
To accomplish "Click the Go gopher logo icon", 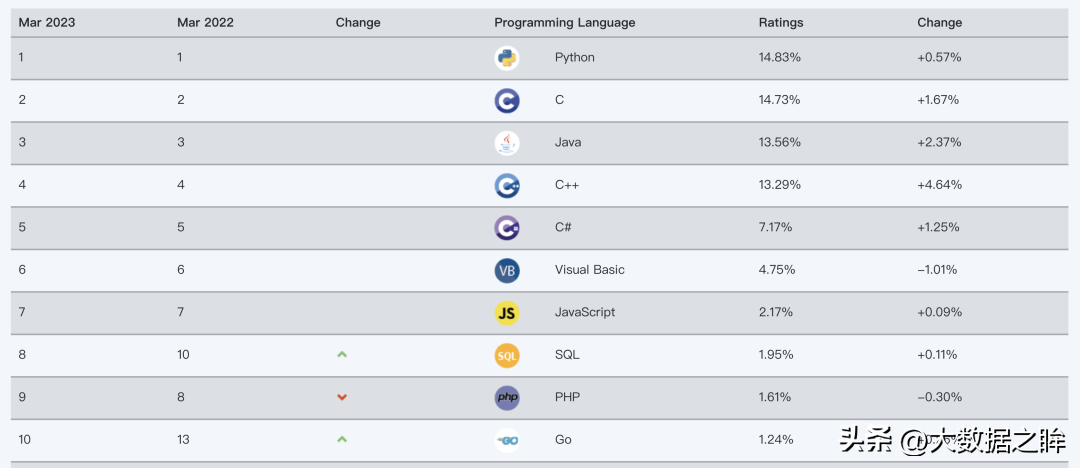I will (x=507, y=440).
